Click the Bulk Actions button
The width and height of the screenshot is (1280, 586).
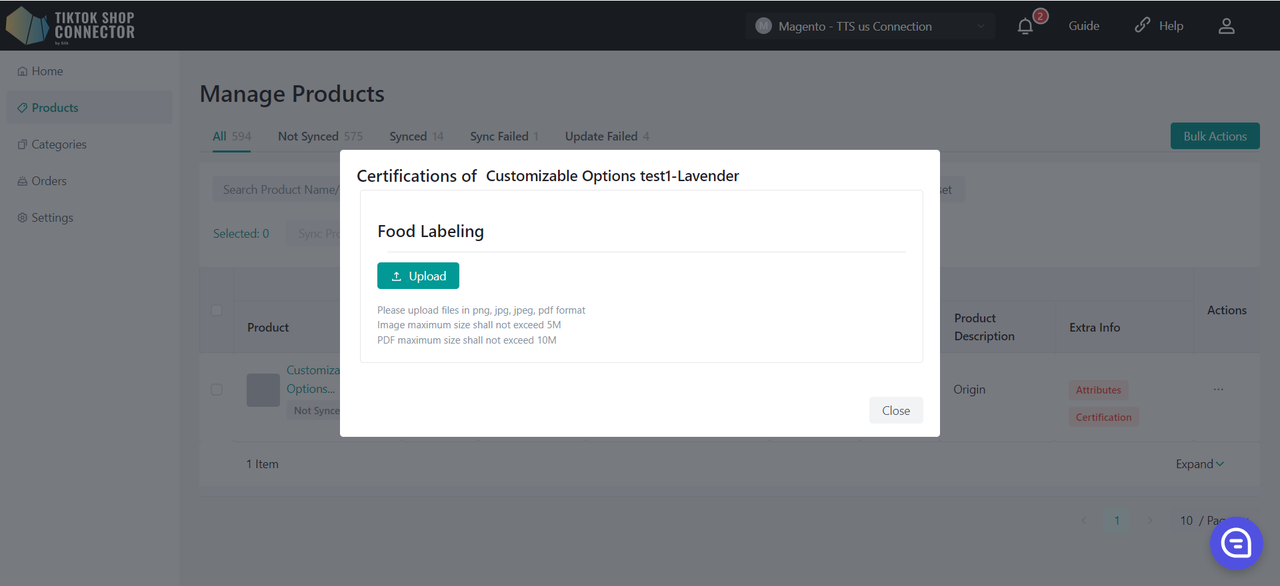1214,137
